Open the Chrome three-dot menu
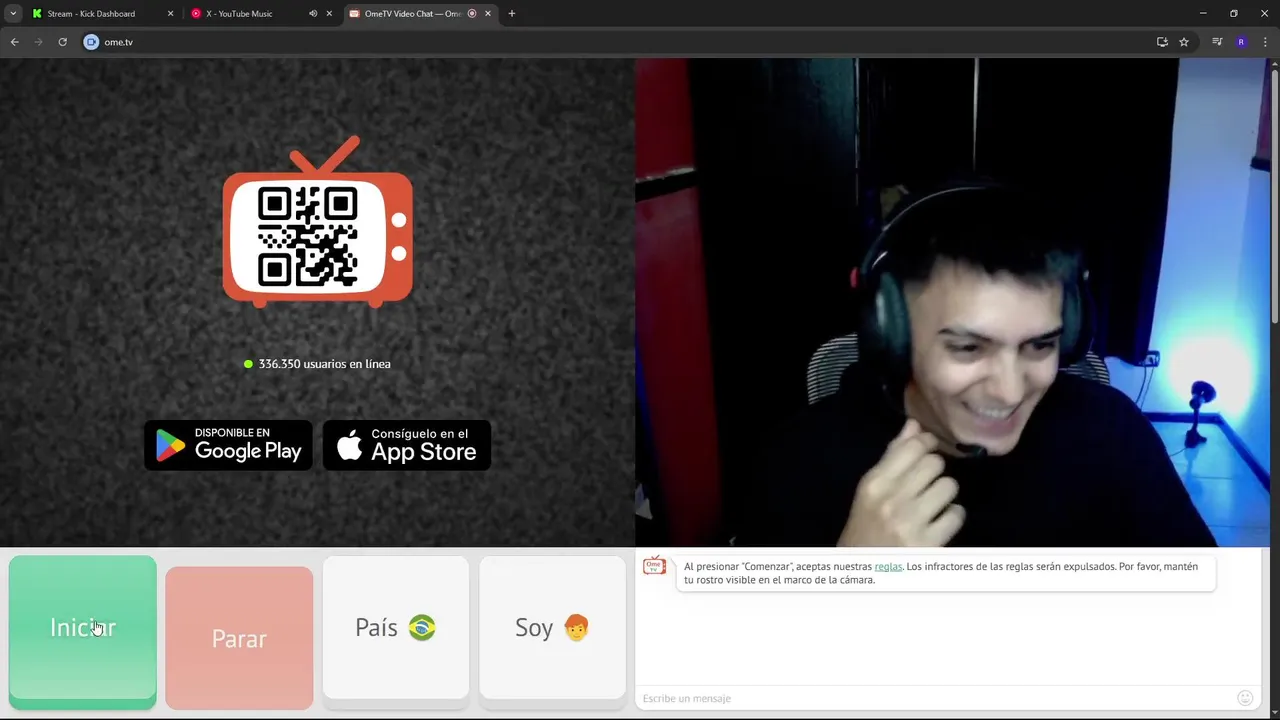The image size is (1280, 720). (1265, 42)
